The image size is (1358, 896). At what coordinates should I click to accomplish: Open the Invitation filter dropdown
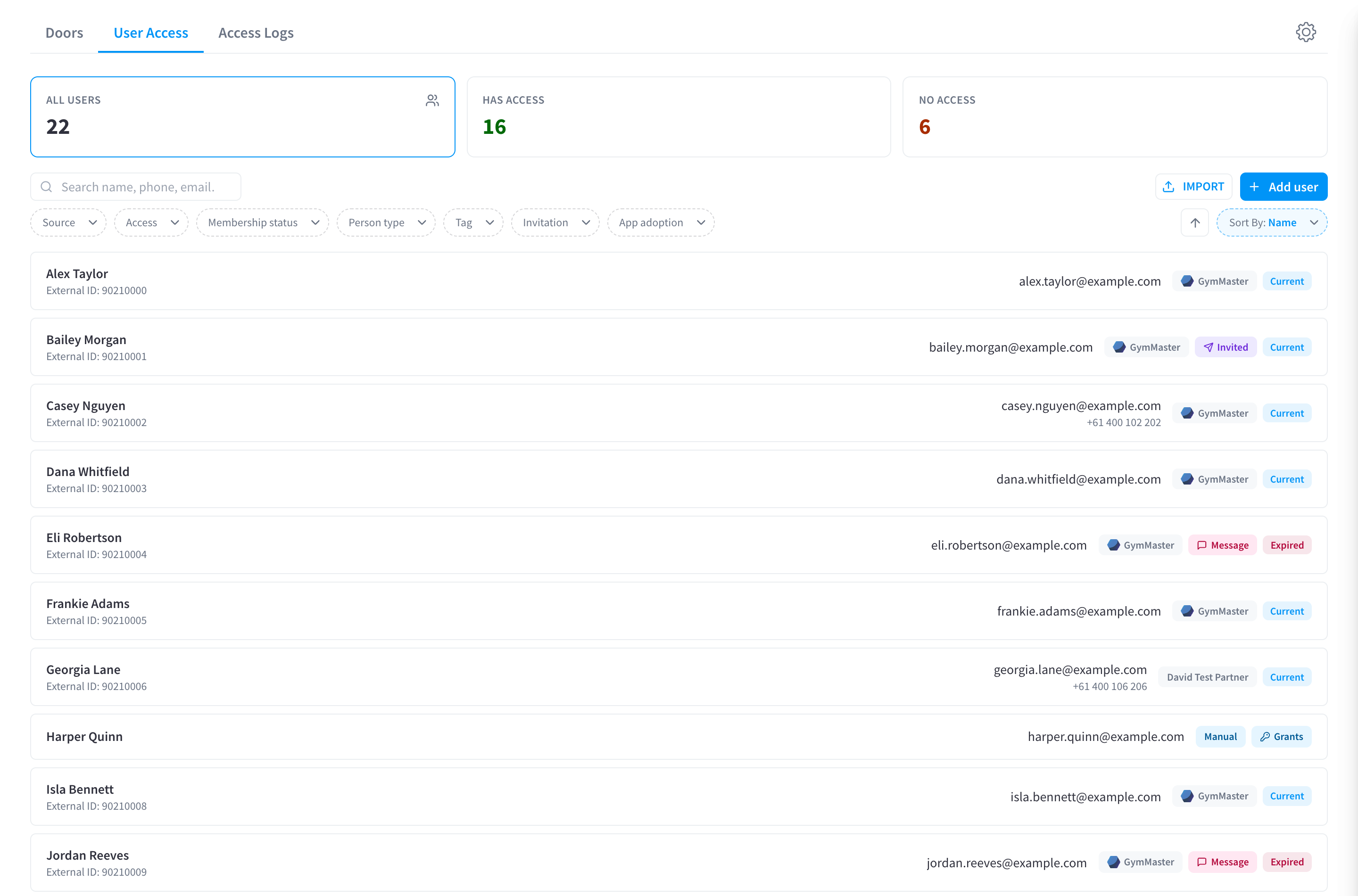[555, 222]
